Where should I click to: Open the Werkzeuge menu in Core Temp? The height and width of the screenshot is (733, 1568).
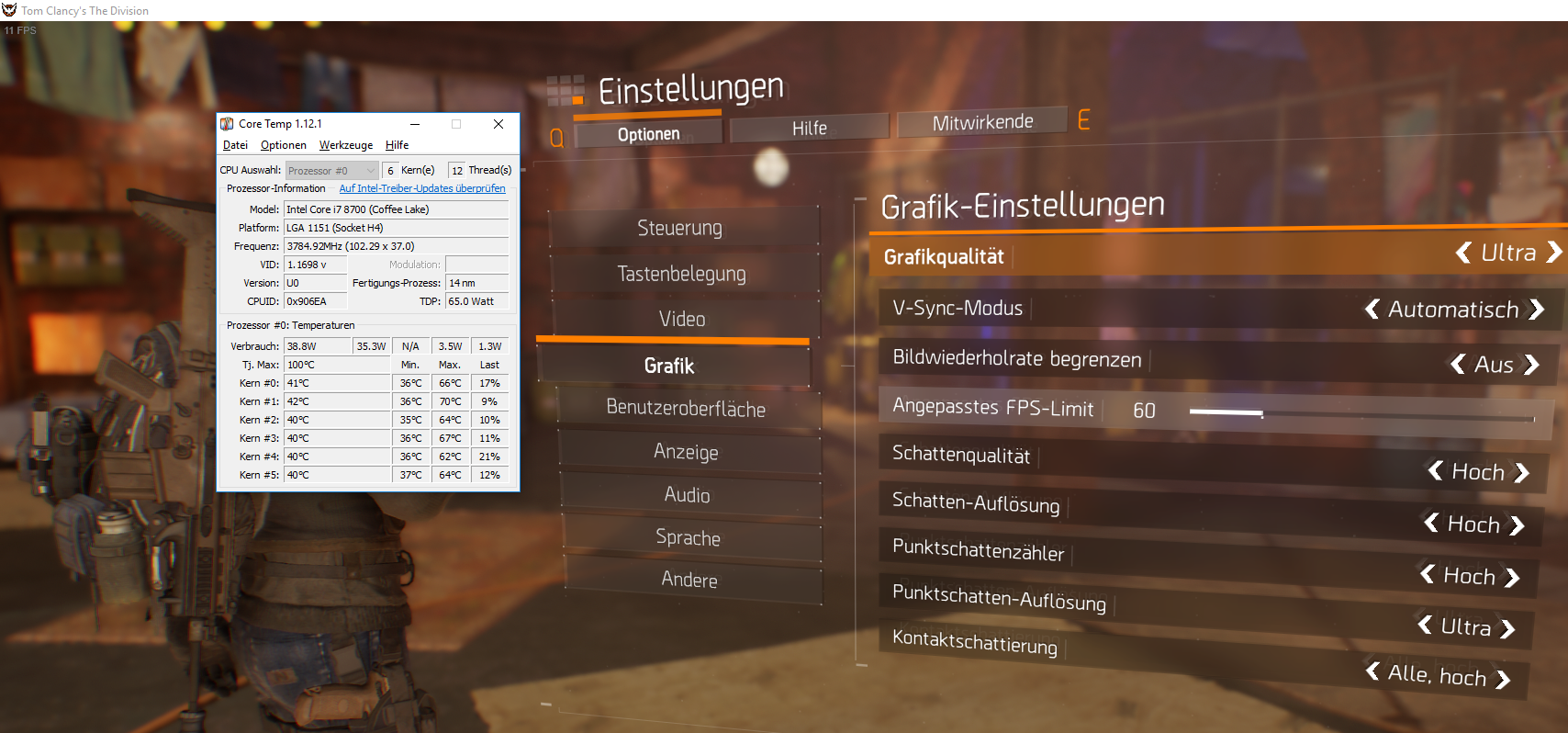346,145
